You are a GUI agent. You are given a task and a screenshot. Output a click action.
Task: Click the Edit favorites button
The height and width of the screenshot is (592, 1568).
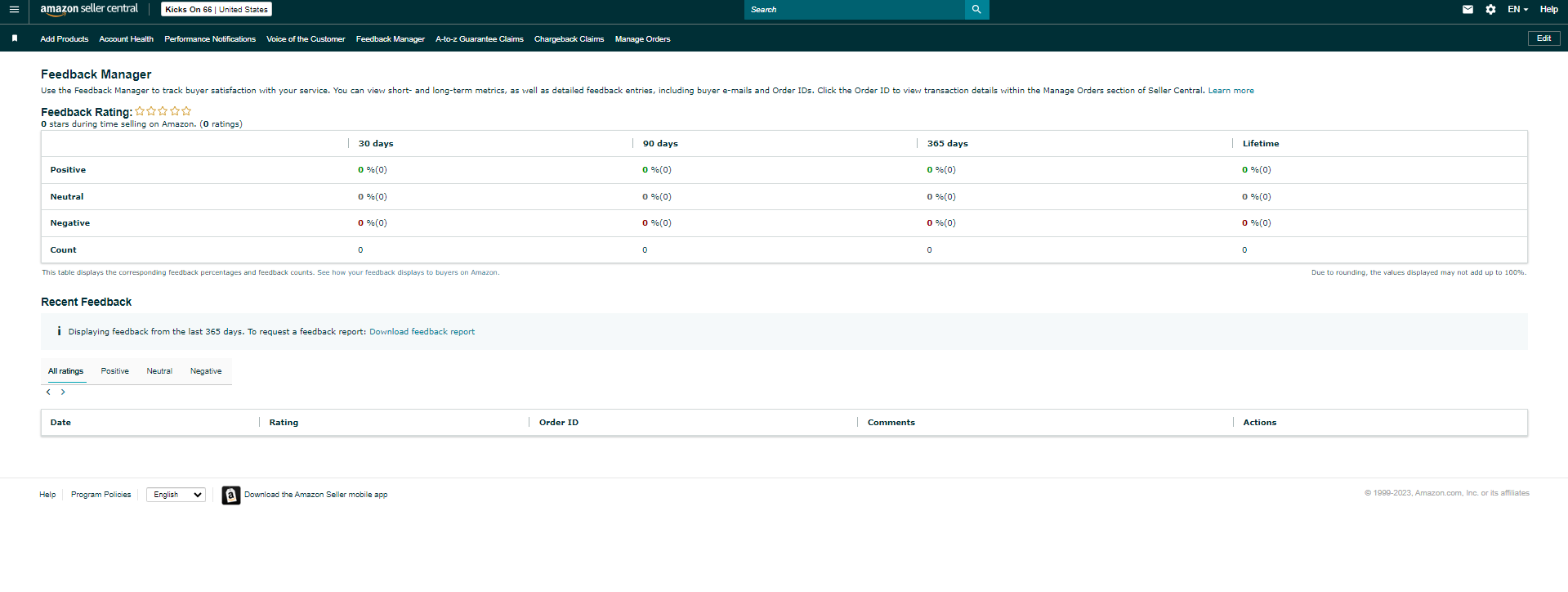coord(1543,38)
